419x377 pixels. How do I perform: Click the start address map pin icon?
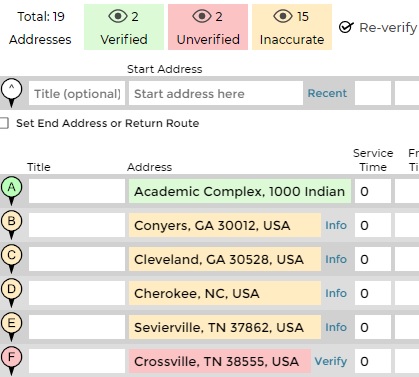pyautogui.click(x=11, y=93)
